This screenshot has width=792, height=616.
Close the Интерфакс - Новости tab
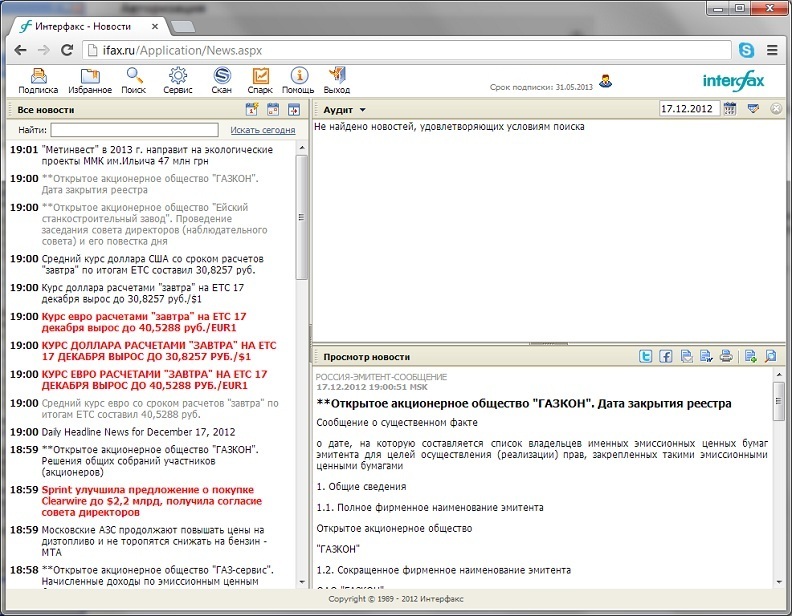click(155, 26)
